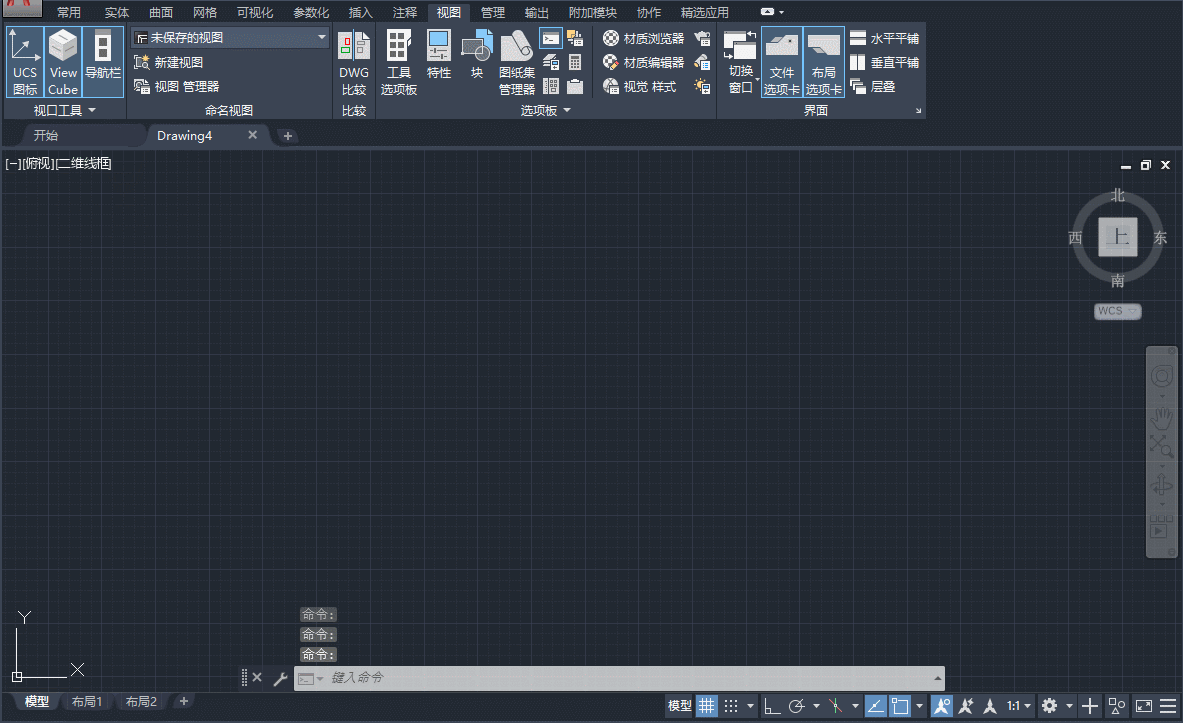Click the UCS 图标 tool
The width and height of the screenshot is (1183, 723).
24,60
